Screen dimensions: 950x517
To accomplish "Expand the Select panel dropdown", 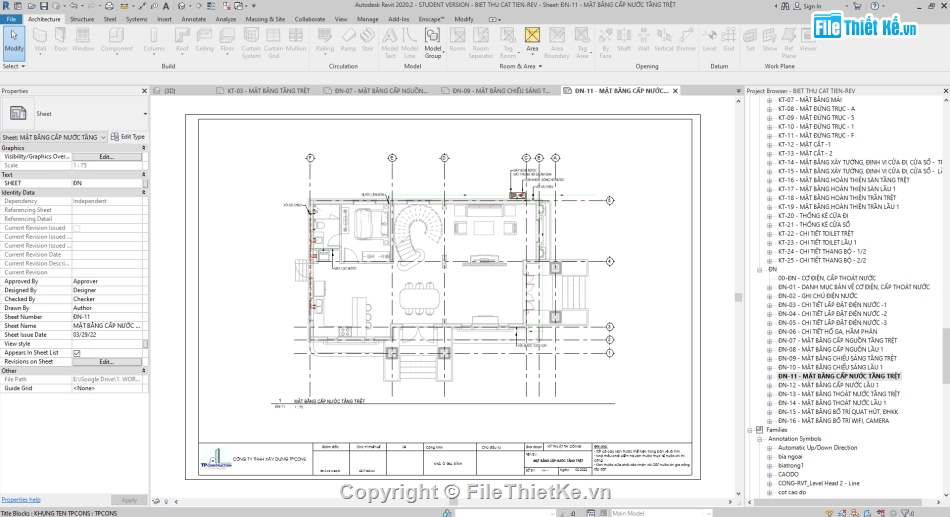I will tap(13, 66).
